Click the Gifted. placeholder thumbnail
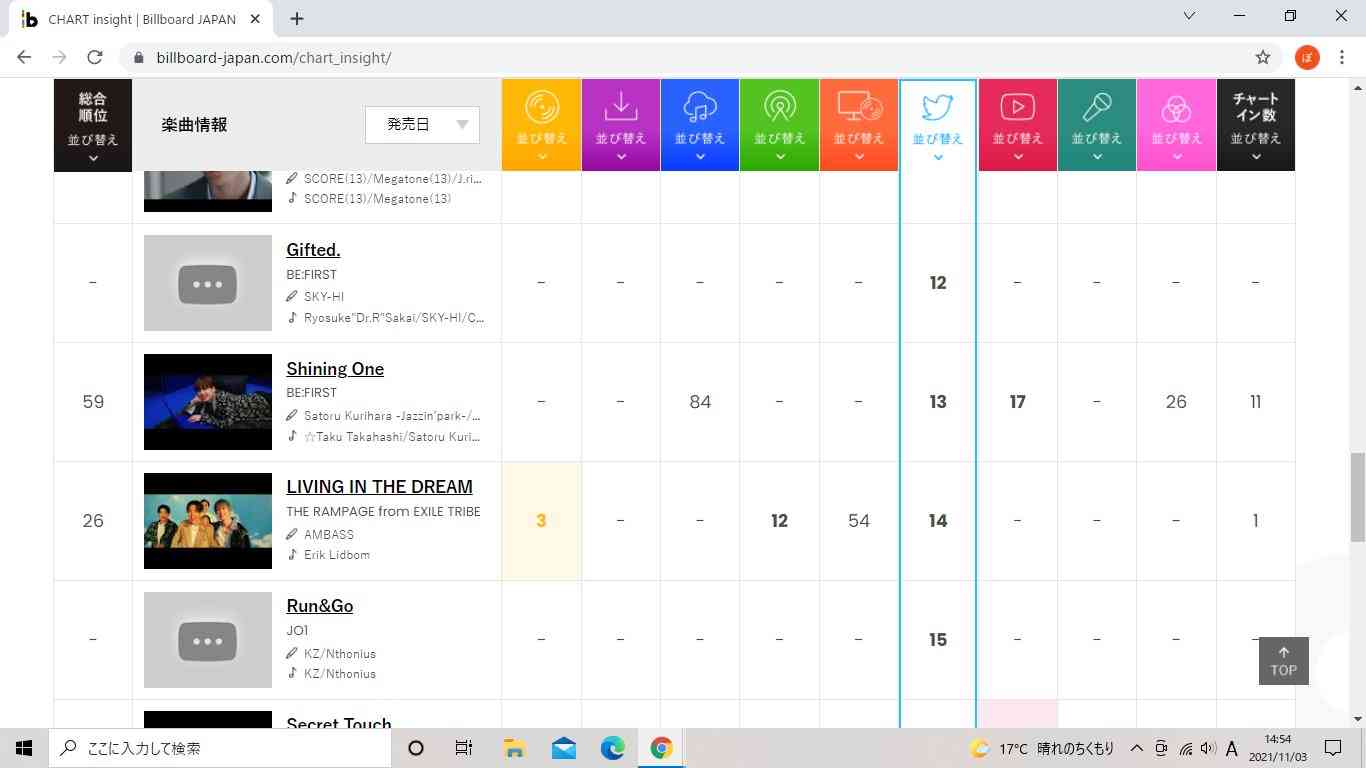Screen dimensions: 1366x768 coord(208,283)
